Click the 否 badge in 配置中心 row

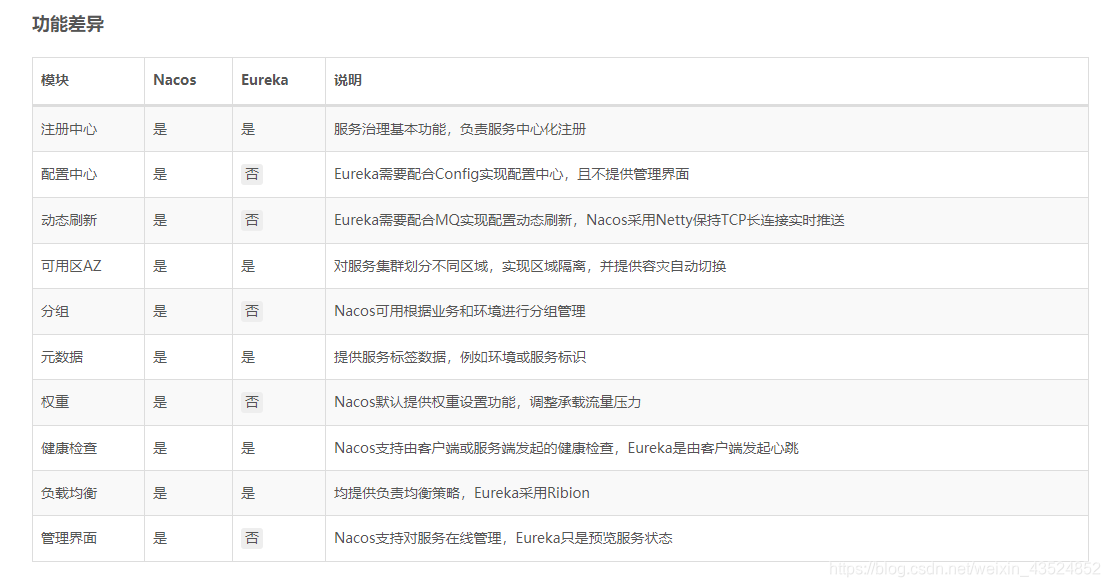point(252,174)
